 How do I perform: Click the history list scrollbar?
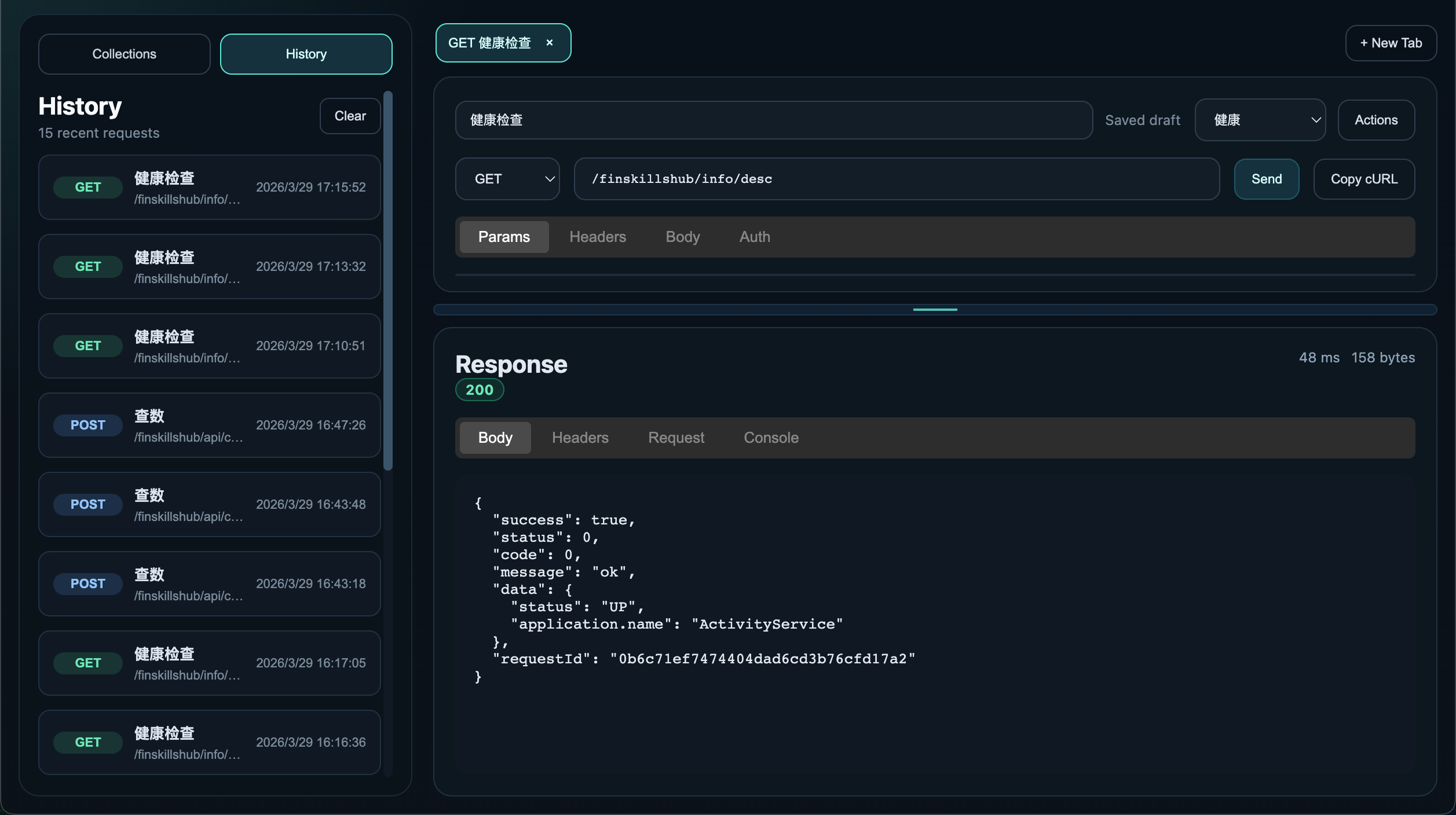point(388,281)
